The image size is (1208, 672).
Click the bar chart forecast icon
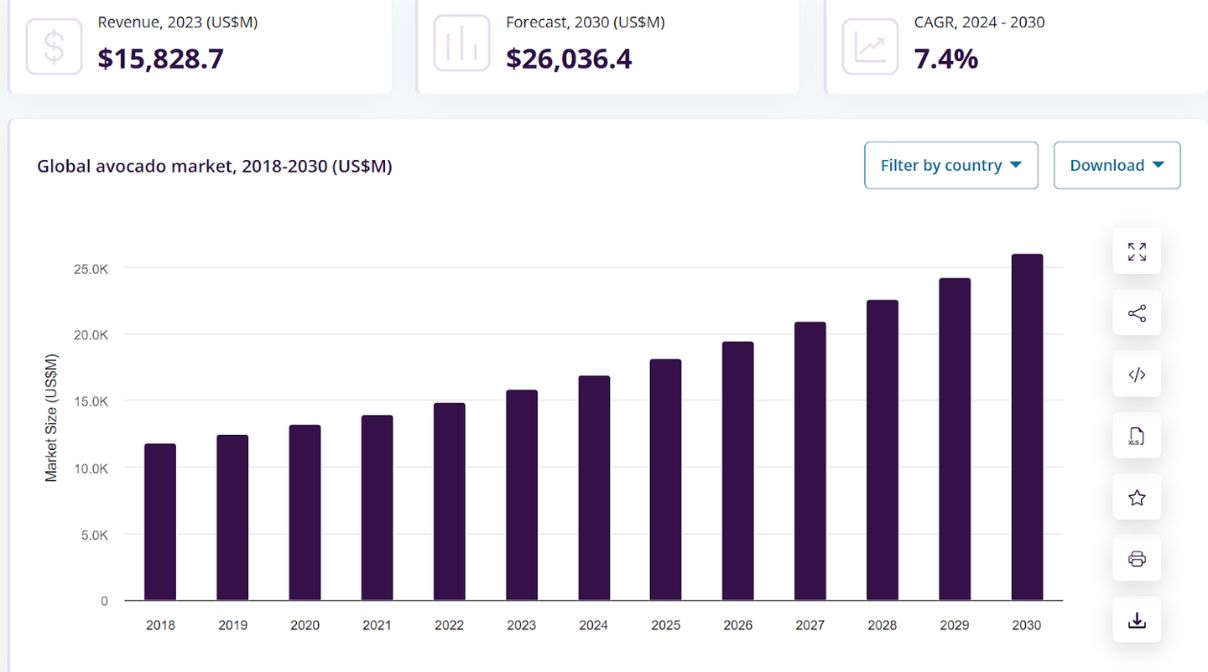click(x=462, y=46)
